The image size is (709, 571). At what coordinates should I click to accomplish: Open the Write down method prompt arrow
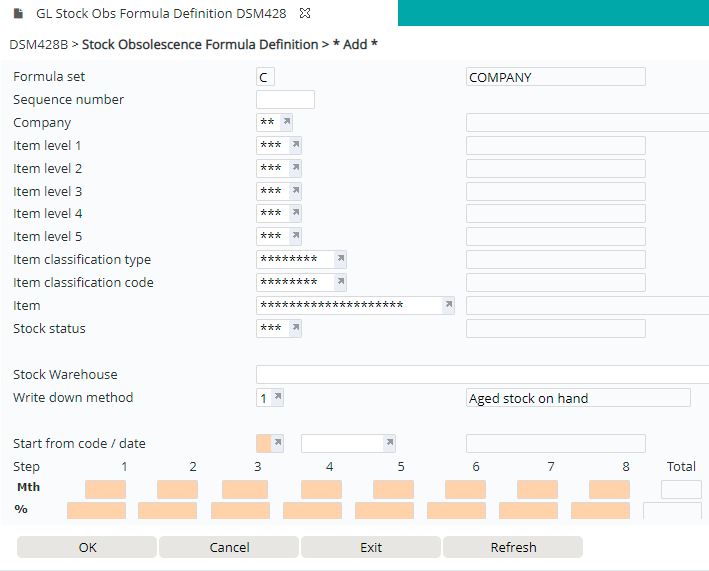[x=278, y=397]
